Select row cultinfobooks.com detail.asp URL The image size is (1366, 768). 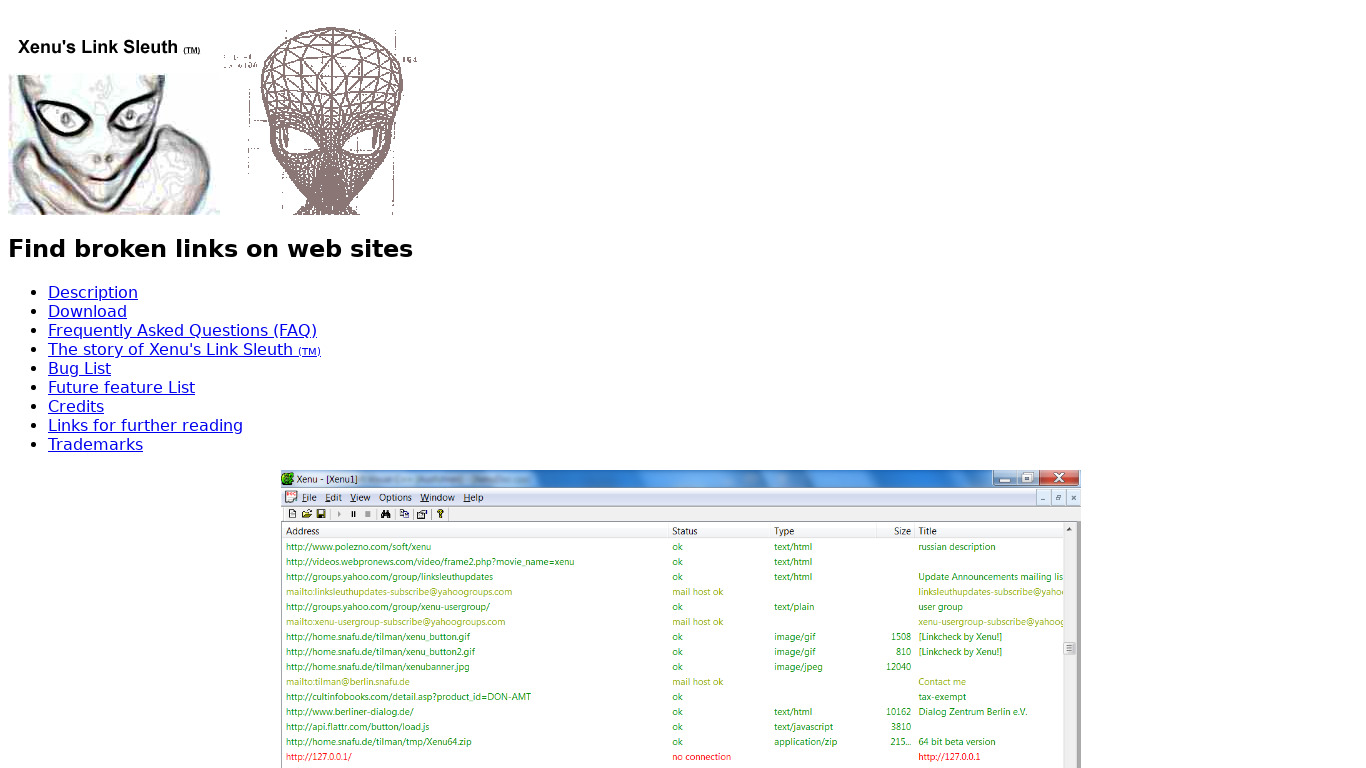pyautogui.click(x=408, y=697)
